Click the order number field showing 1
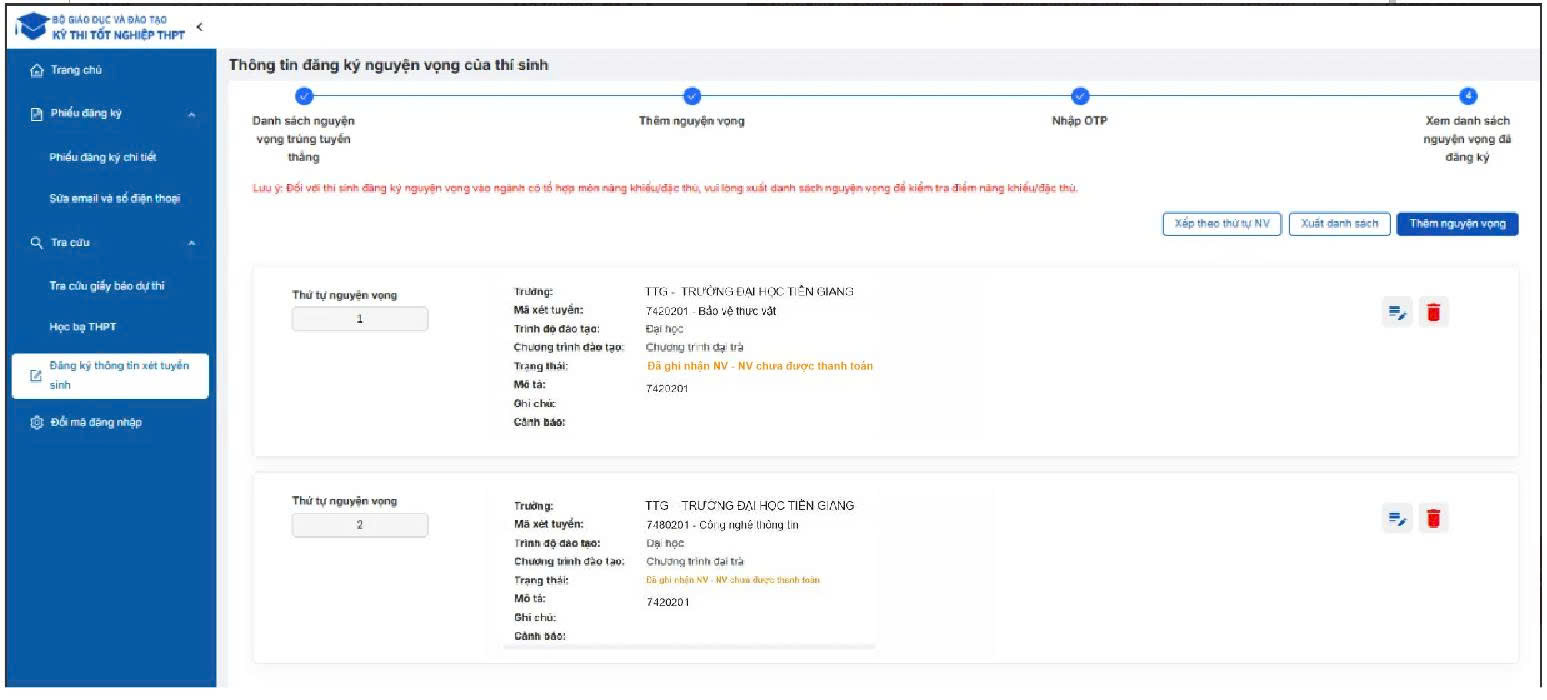 [359, 319]
